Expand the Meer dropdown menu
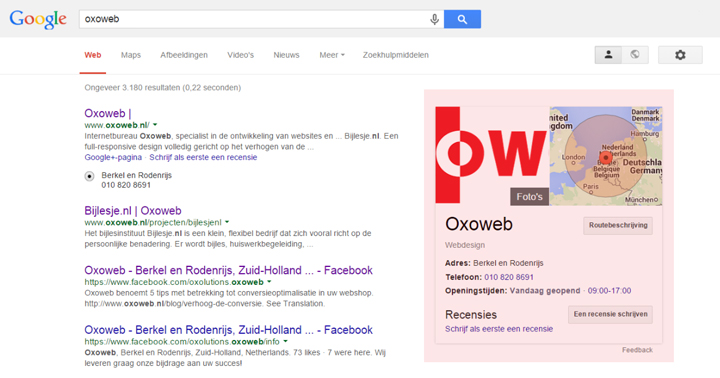This screenshot has width=720, height=378. click(332, 55)
